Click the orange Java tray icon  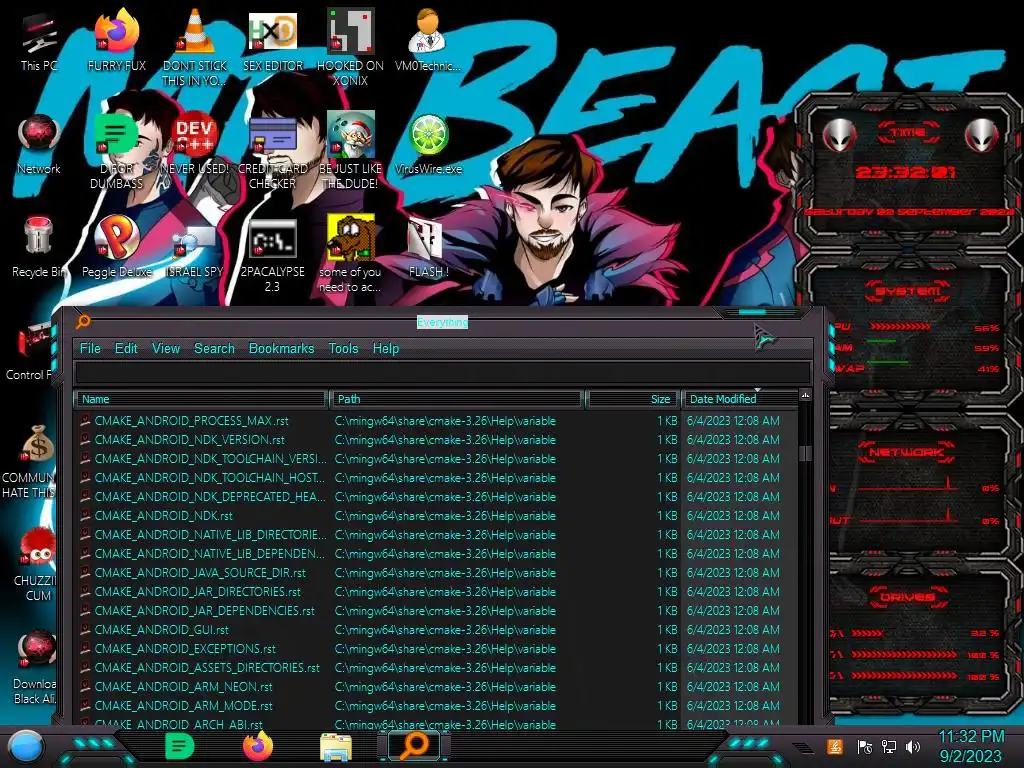click(x=835, y=747)
